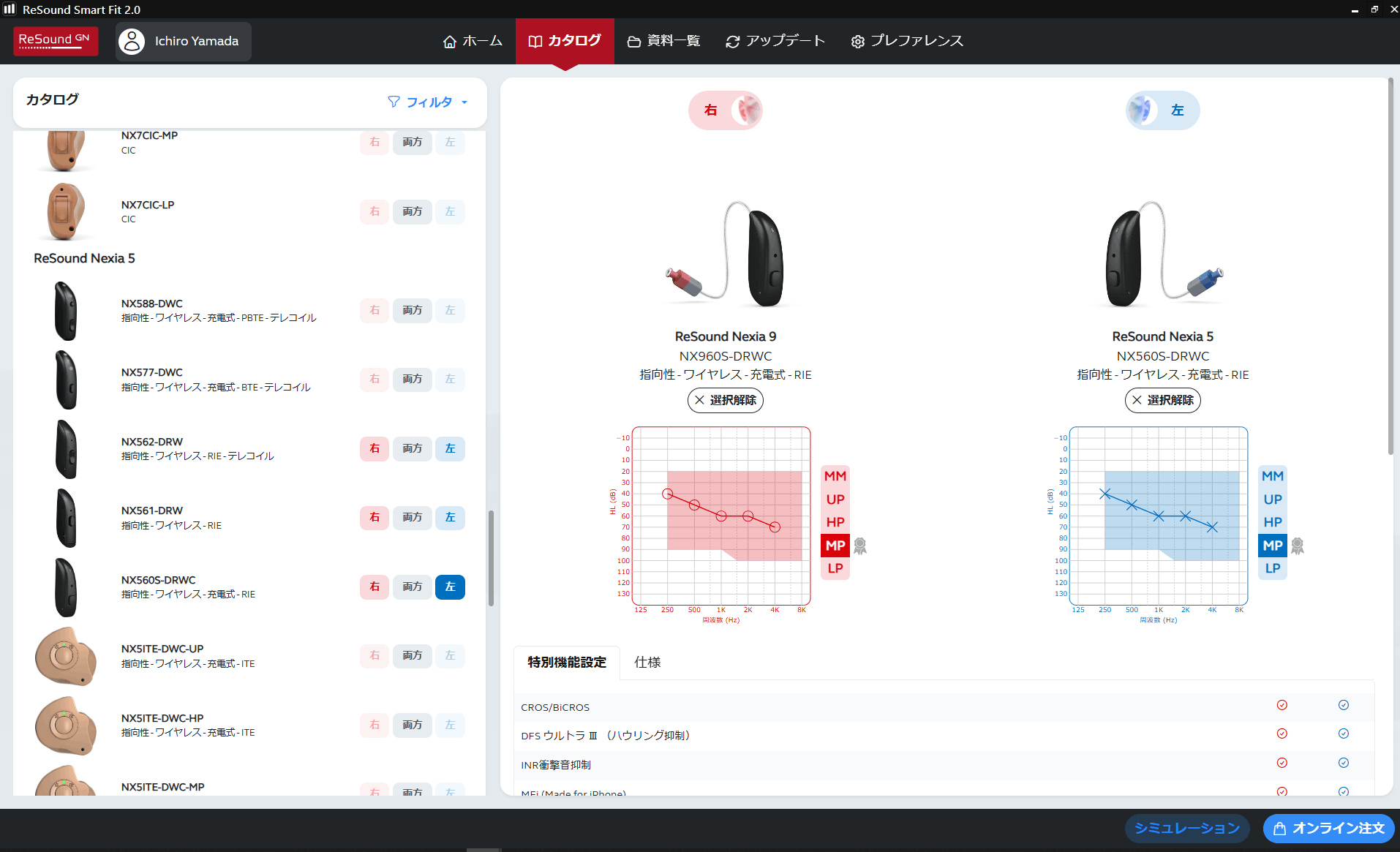
Task: Select the LP receiver for right ear
Action: (835, 568)
